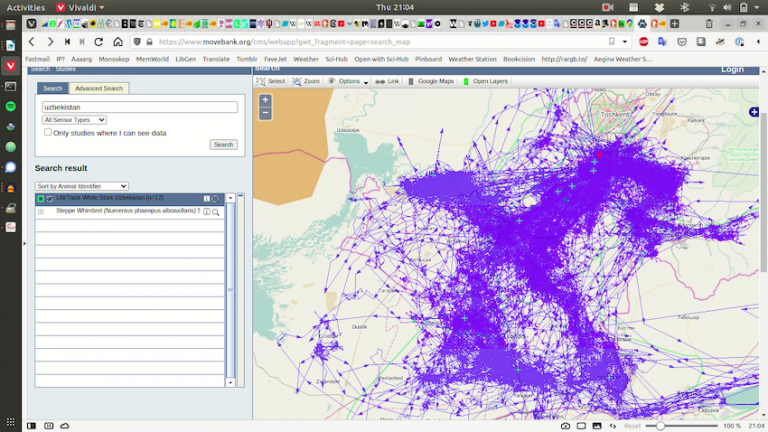The height and width of the screenshot is (432, 768).
Task: Go to browser home page icon
Action: click(x=118, y=42)
